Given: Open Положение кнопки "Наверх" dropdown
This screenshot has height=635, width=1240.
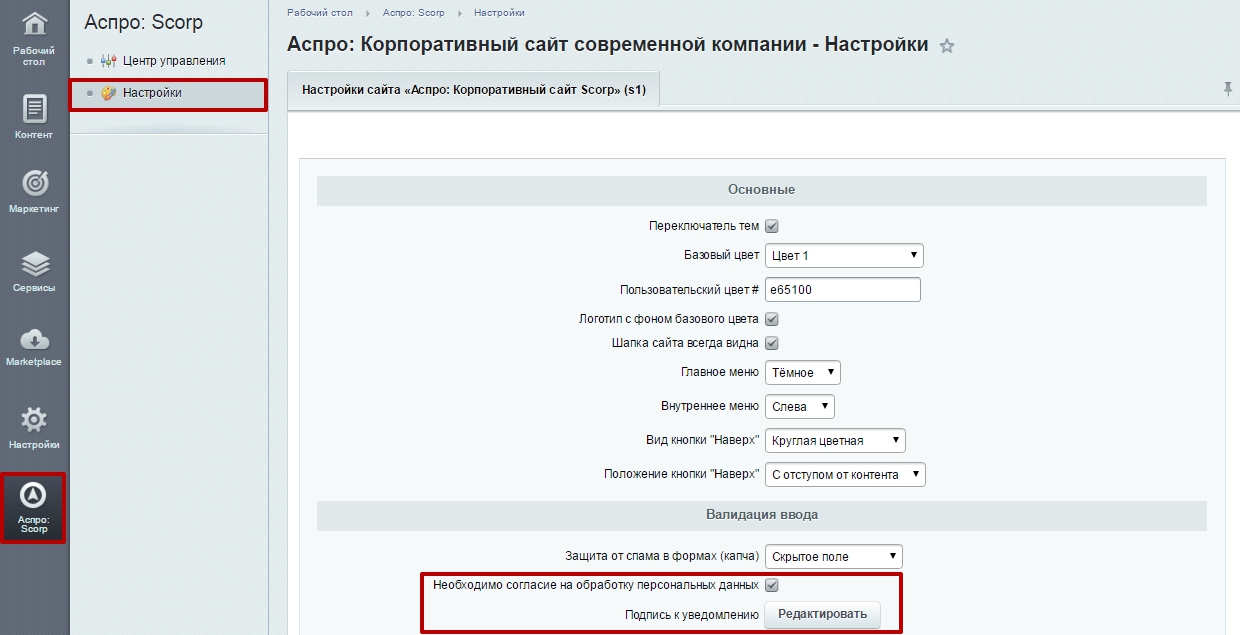Looking at the screenshot, I should point(845,474).
